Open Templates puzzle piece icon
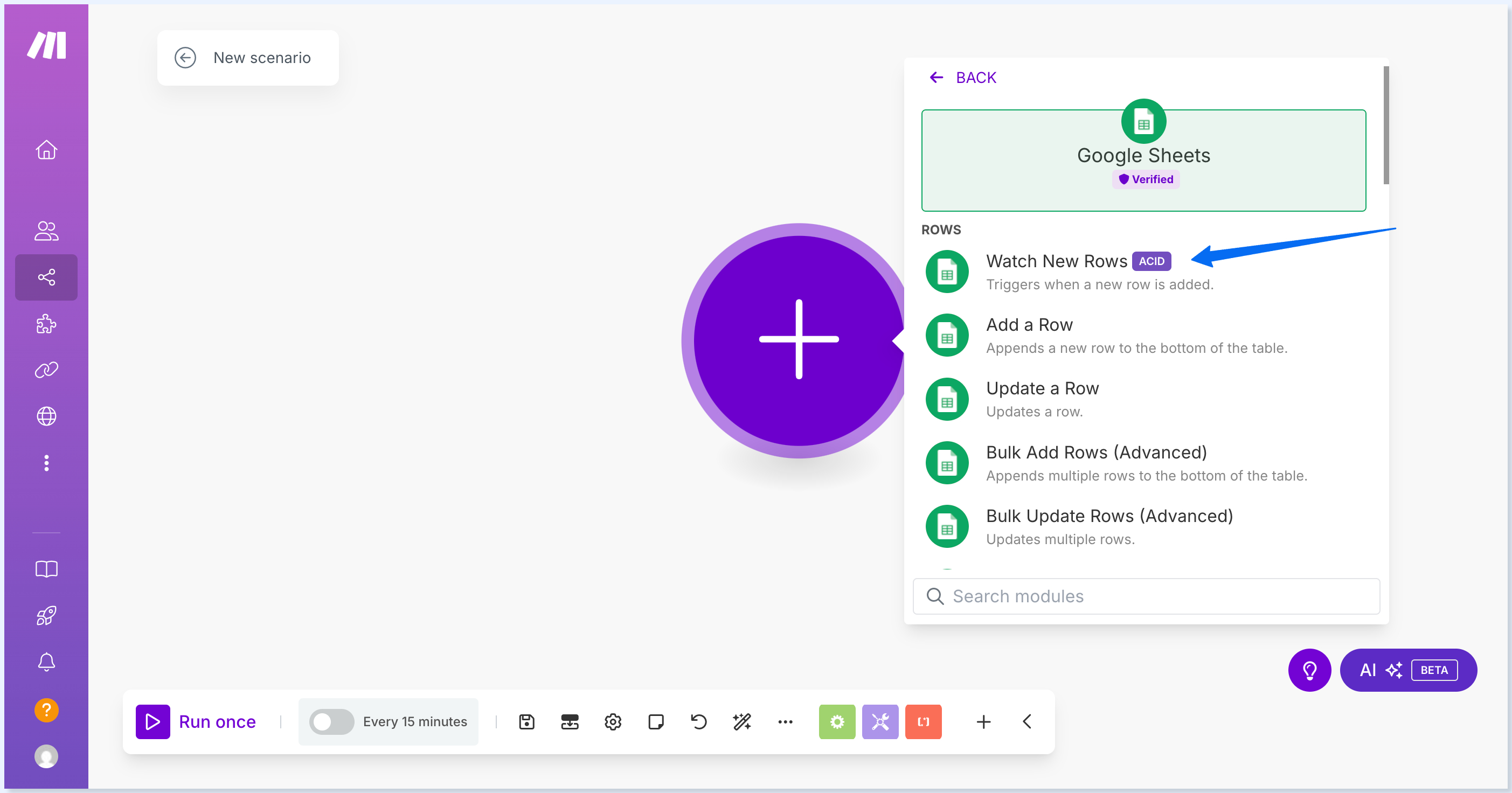 (46, 323)
